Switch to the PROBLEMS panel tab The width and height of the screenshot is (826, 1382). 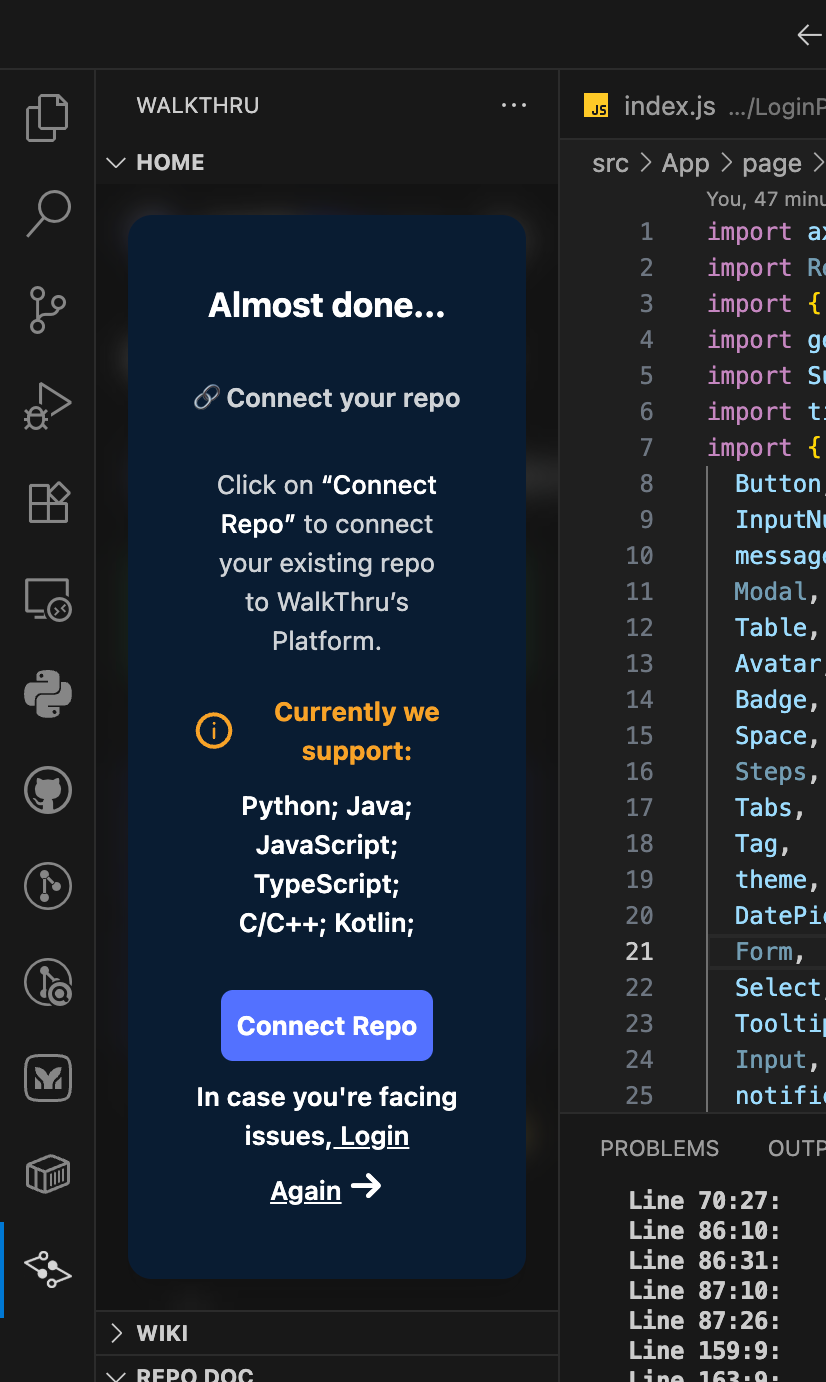pos(659,1148)
